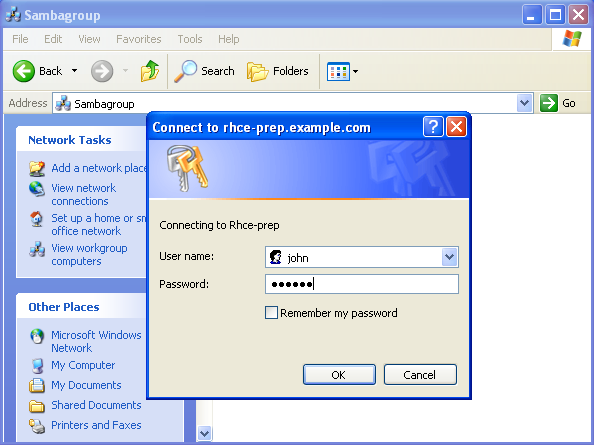Open the Favorites menu
This screenshot has height=445, width=594.
pyautogui.click(x=139, y=39)
